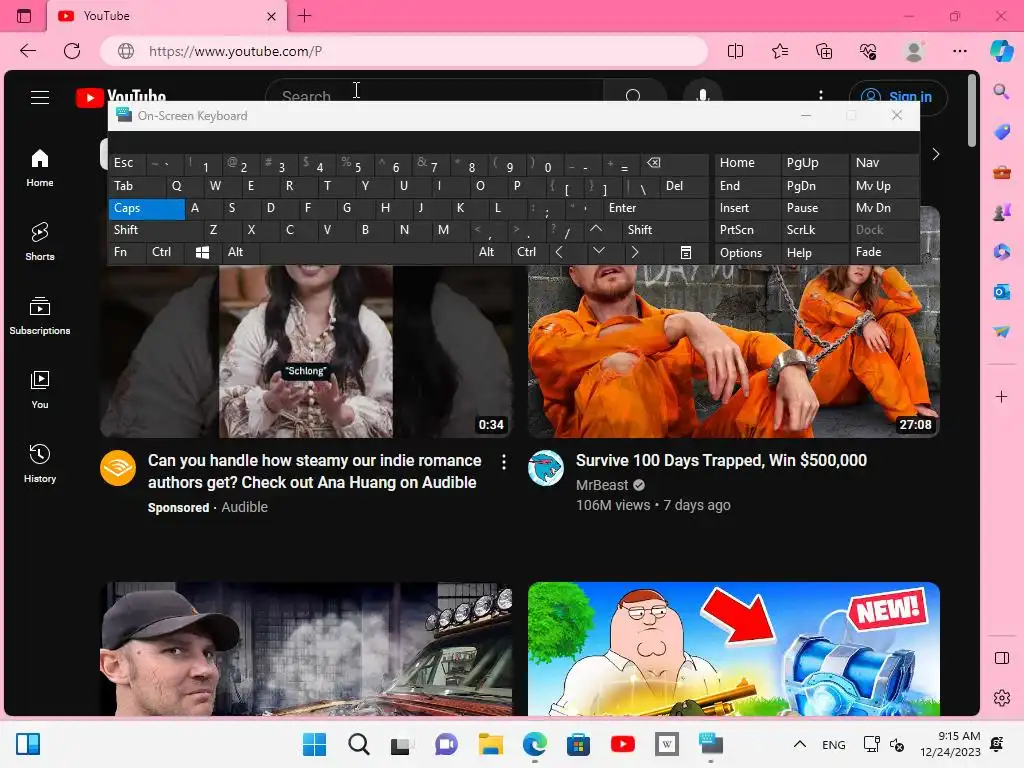Select the YouTube browser tab
This screenshot has height=768, width=1024.
click(167, 16)
